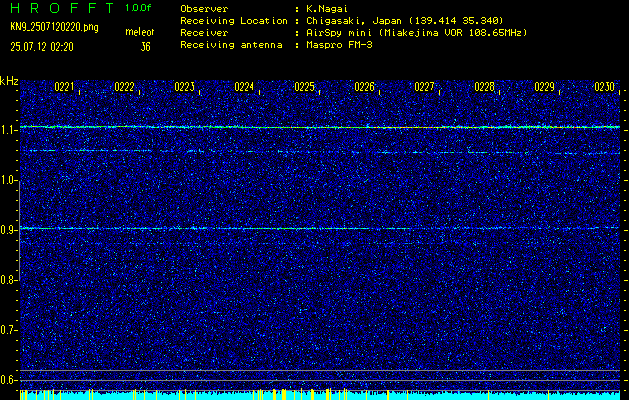Click location Chigasaki, Japan coordinates
The image size is (629, 400).
(405, 21)
